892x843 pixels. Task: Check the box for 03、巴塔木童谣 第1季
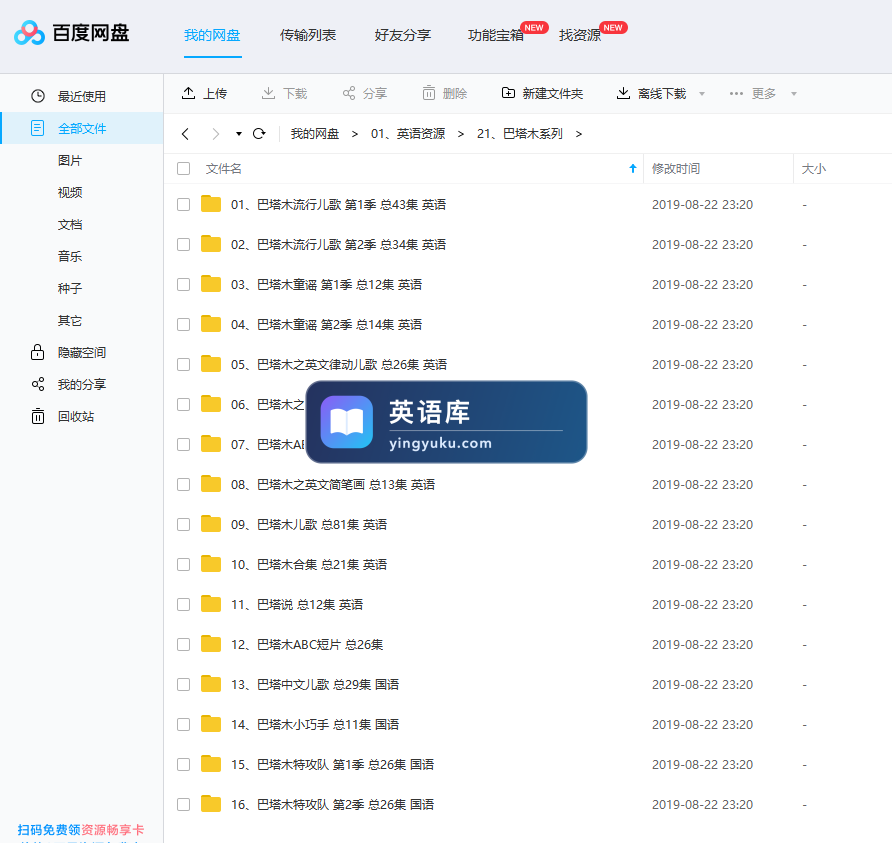point(183,284)
